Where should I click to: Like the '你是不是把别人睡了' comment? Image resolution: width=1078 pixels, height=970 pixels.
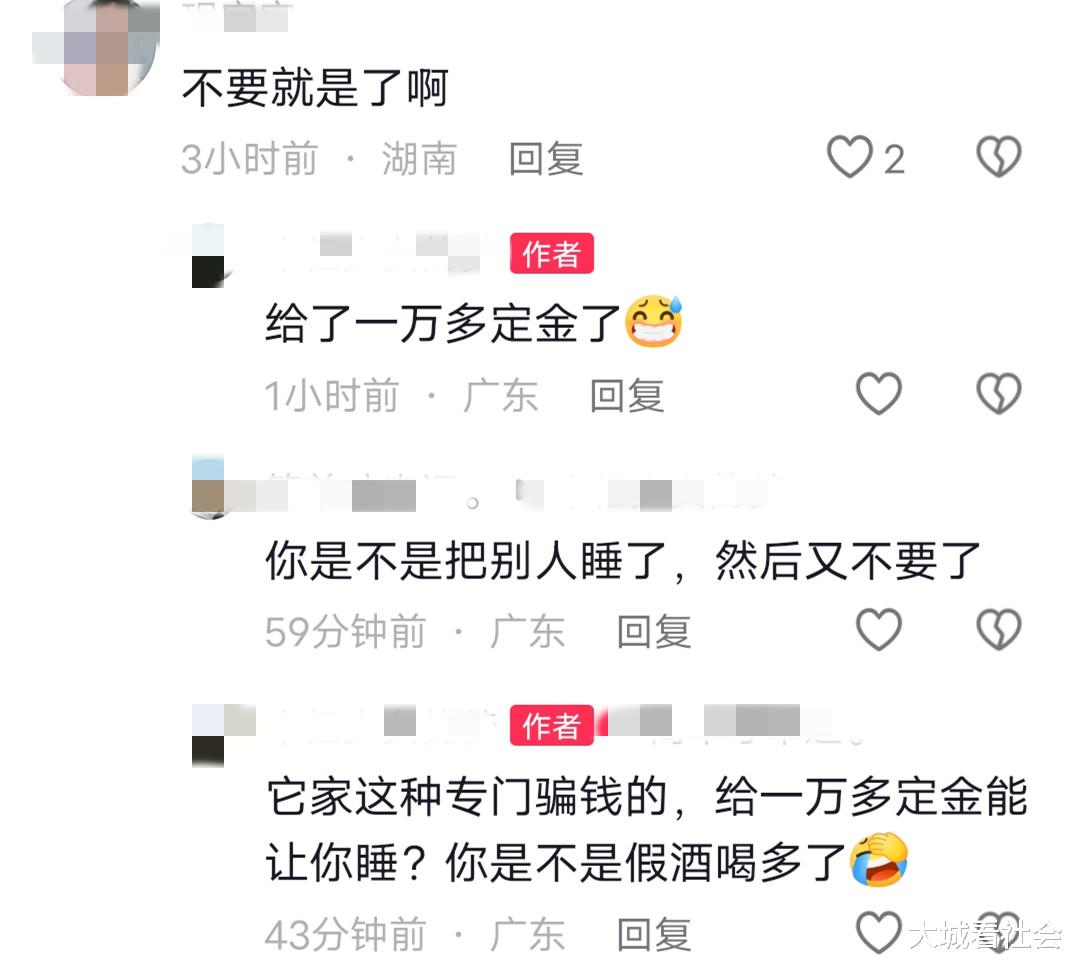click(x=879, y=630)
